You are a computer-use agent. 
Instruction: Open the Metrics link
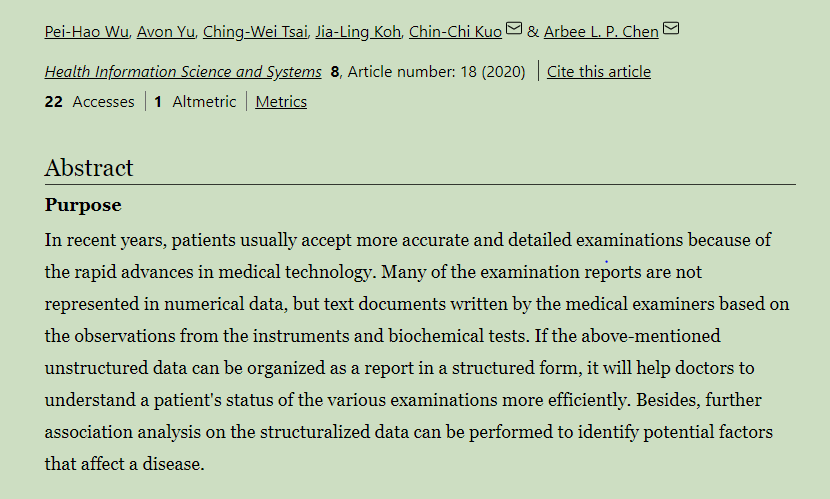[281, 102]
